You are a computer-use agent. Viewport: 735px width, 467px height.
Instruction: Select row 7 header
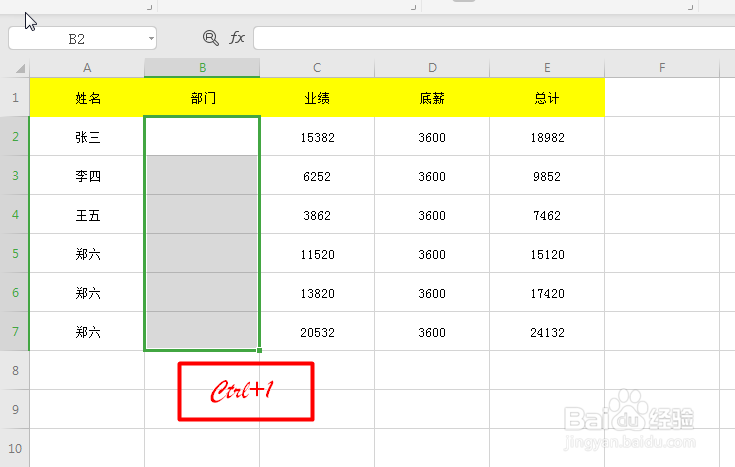15,331
